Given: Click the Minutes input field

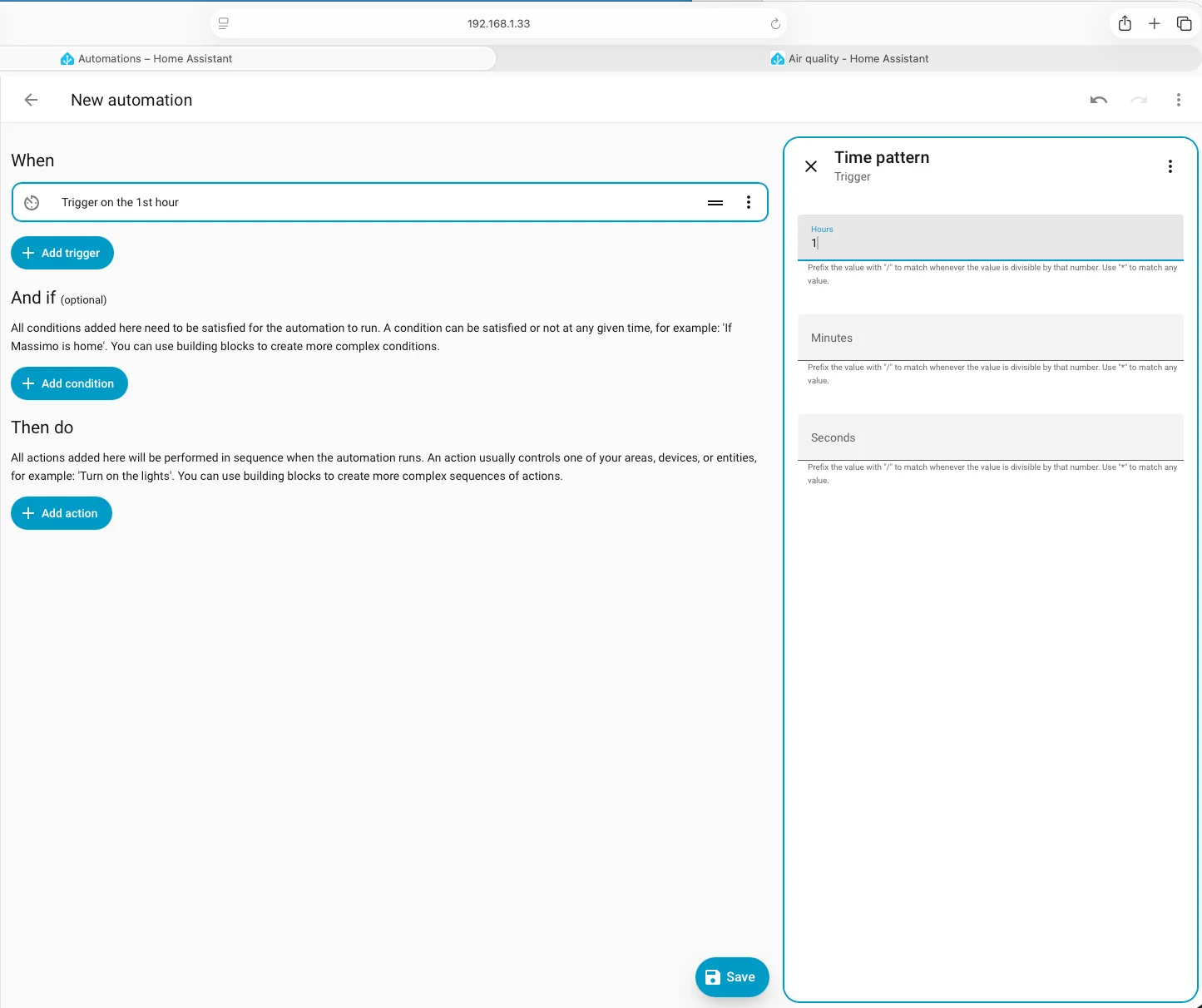Looking at the screenshot, I should 990,337.
